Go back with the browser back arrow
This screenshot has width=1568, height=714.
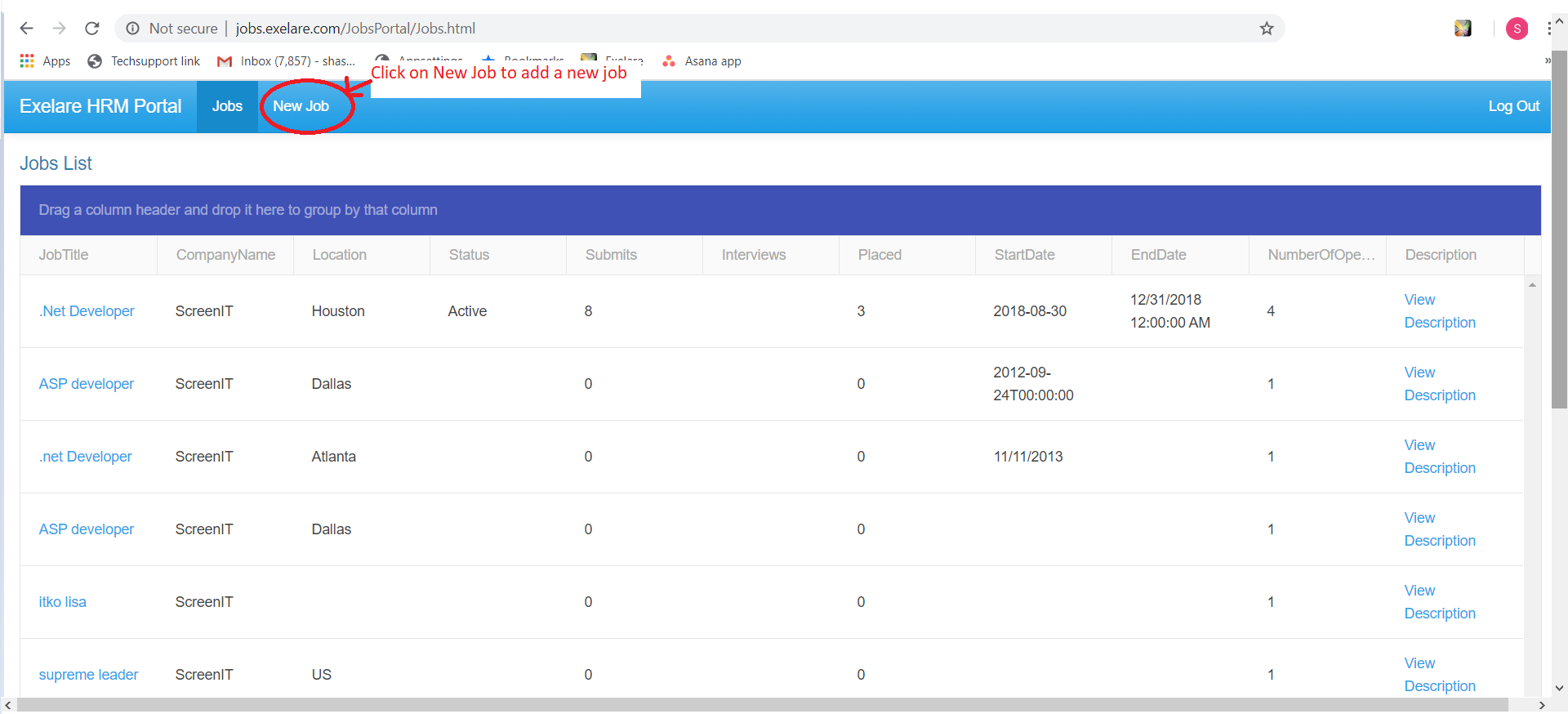(x=26, y=29)
